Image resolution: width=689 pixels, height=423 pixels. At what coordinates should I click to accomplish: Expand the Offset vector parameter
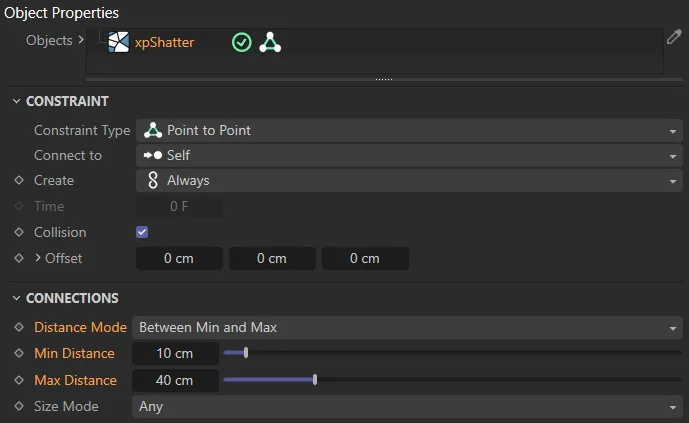pos(38,258)
